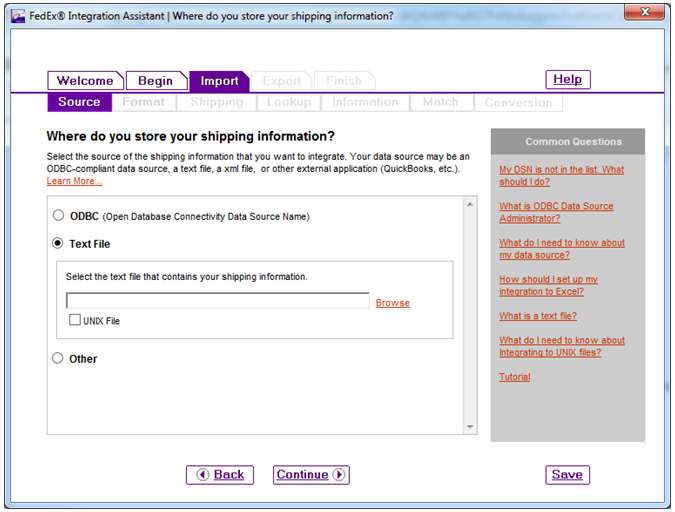Click the 'Common Questions' panel header
675x512 pixels.
(568, 141)
